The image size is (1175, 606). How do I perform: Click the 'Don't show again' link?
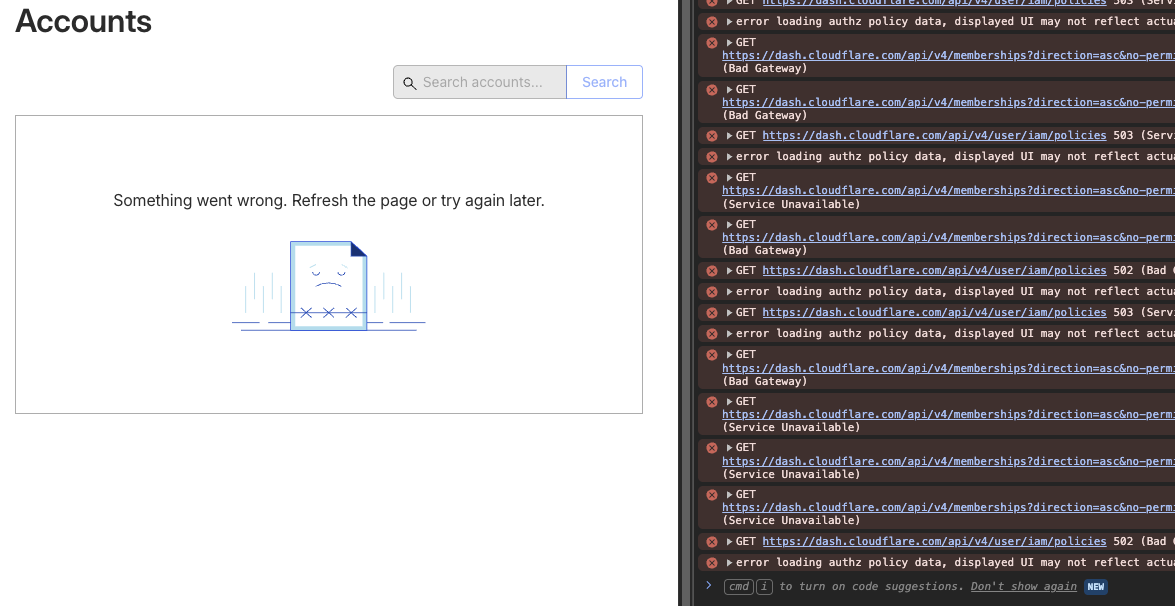click(1023, 587)
